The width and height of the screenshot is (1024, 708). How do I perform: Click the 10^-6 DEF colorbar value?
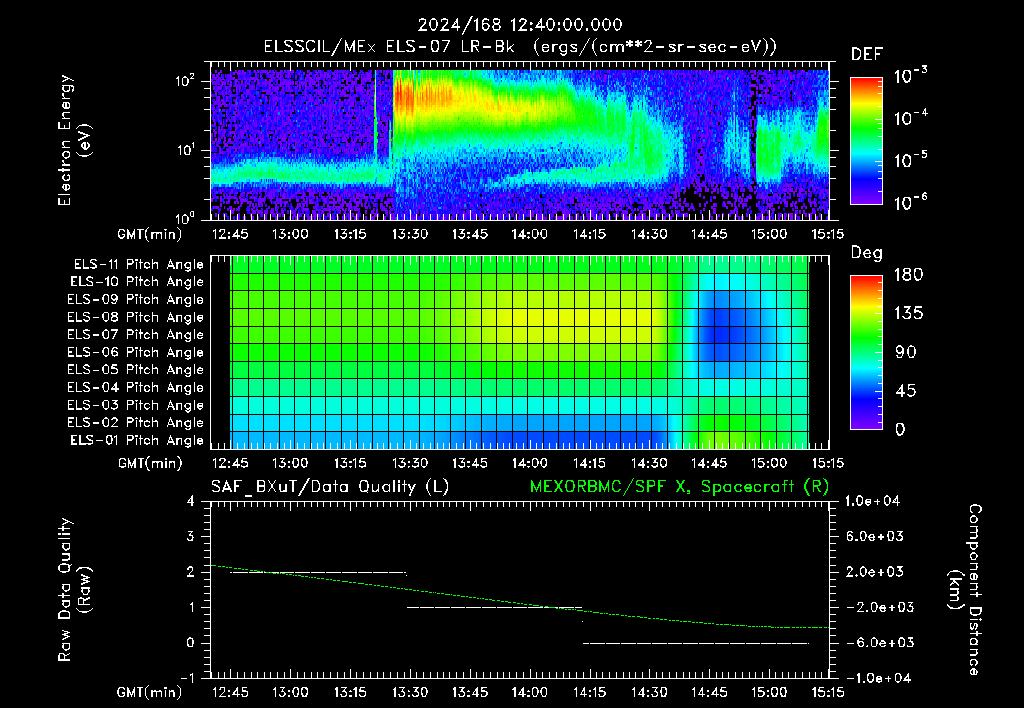[910, 202]
